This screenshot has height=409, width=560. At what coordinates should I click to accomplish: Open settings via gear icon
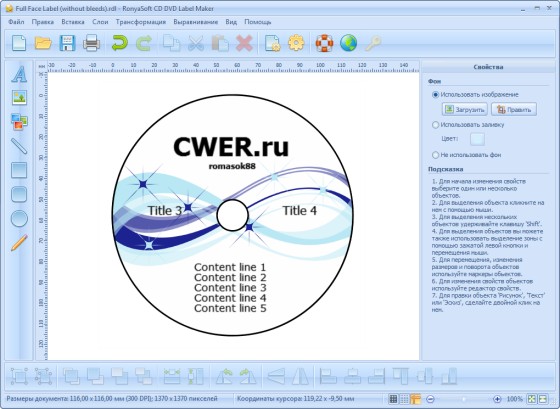coord(296,43)
